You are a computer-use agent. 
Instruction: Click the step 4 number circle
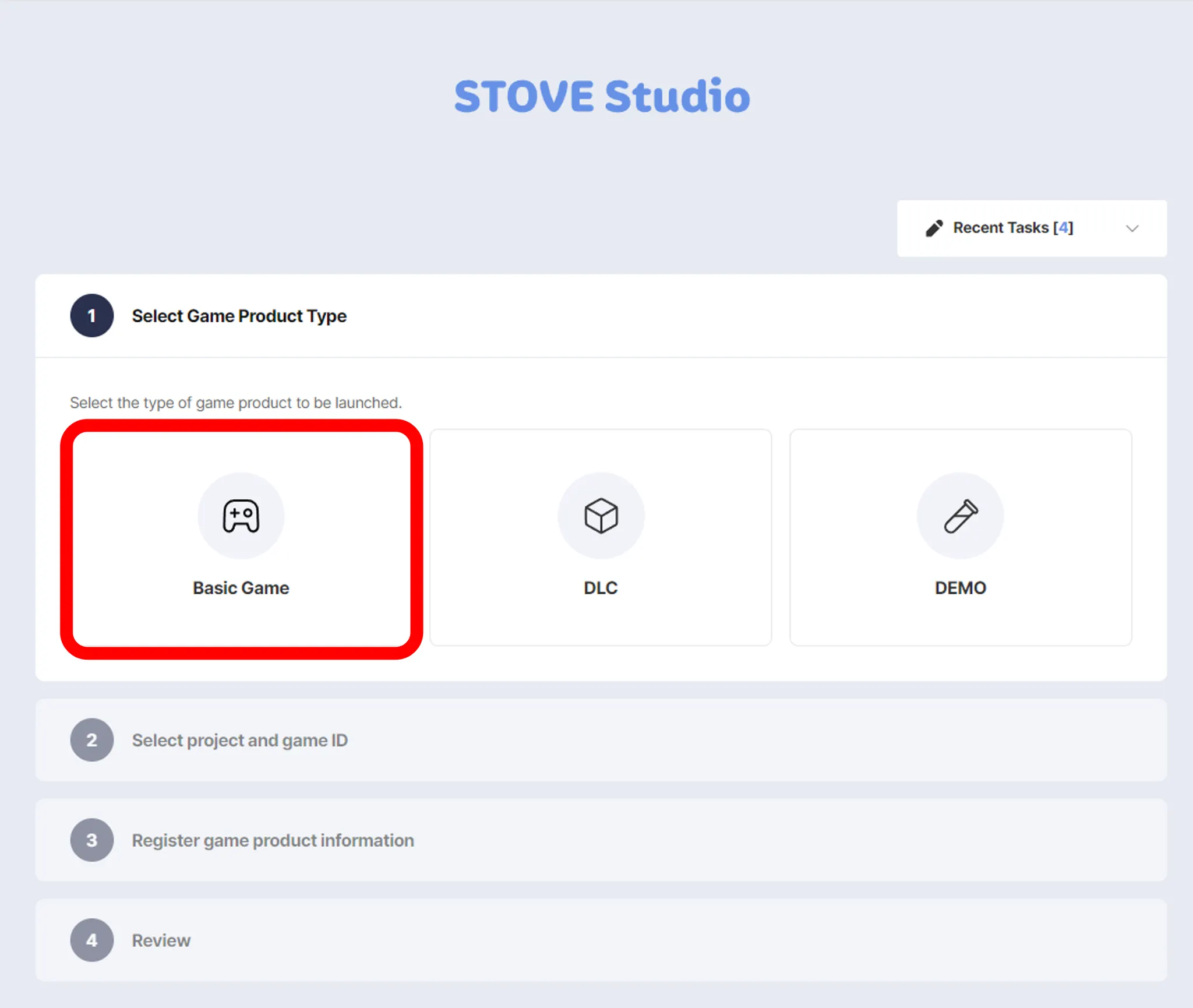pyautogui.click(x=91, y=940)
